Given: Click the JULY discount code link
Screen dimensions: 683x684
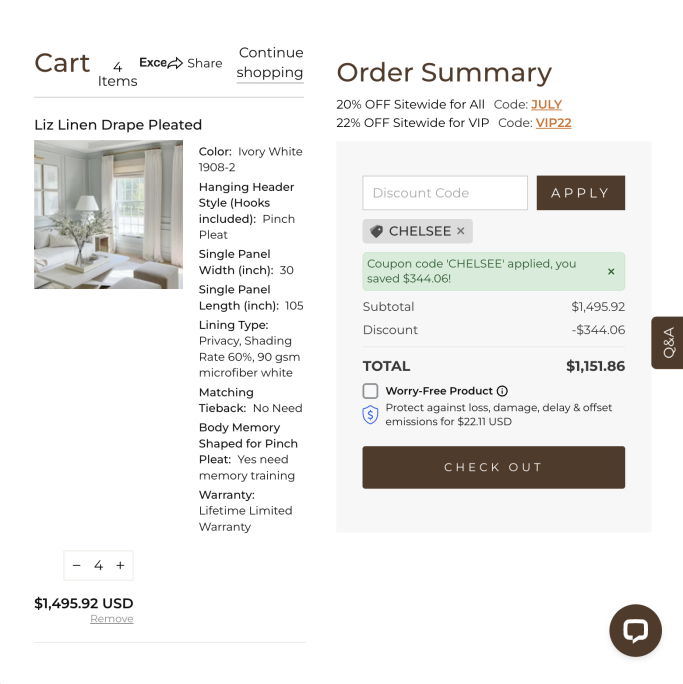Looking at the screenshot, I should [x=546, y=105].
